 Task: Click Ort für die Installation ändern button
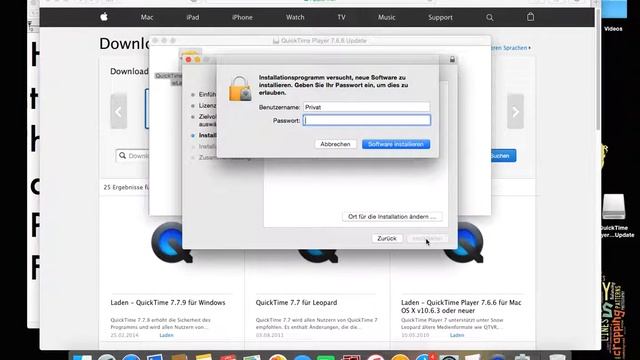[392, 216]
